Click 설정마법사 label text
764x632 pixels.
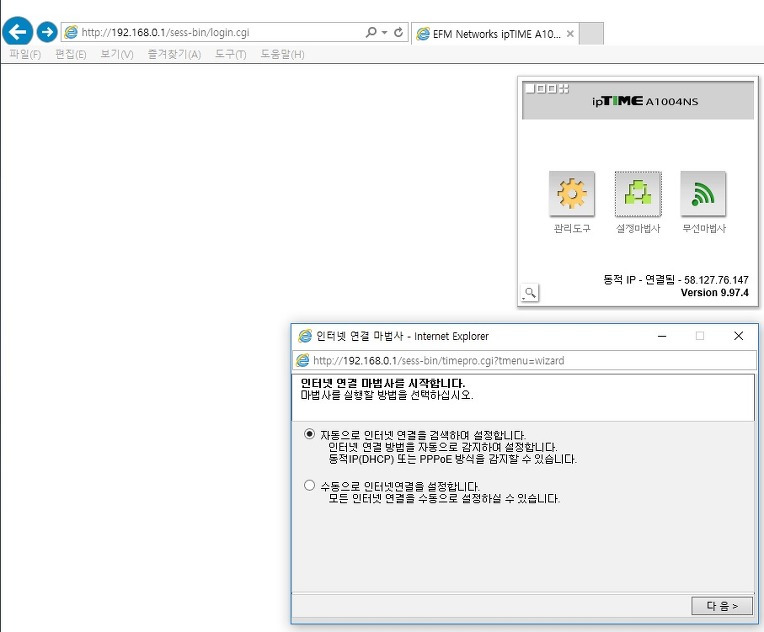point(638,228)
